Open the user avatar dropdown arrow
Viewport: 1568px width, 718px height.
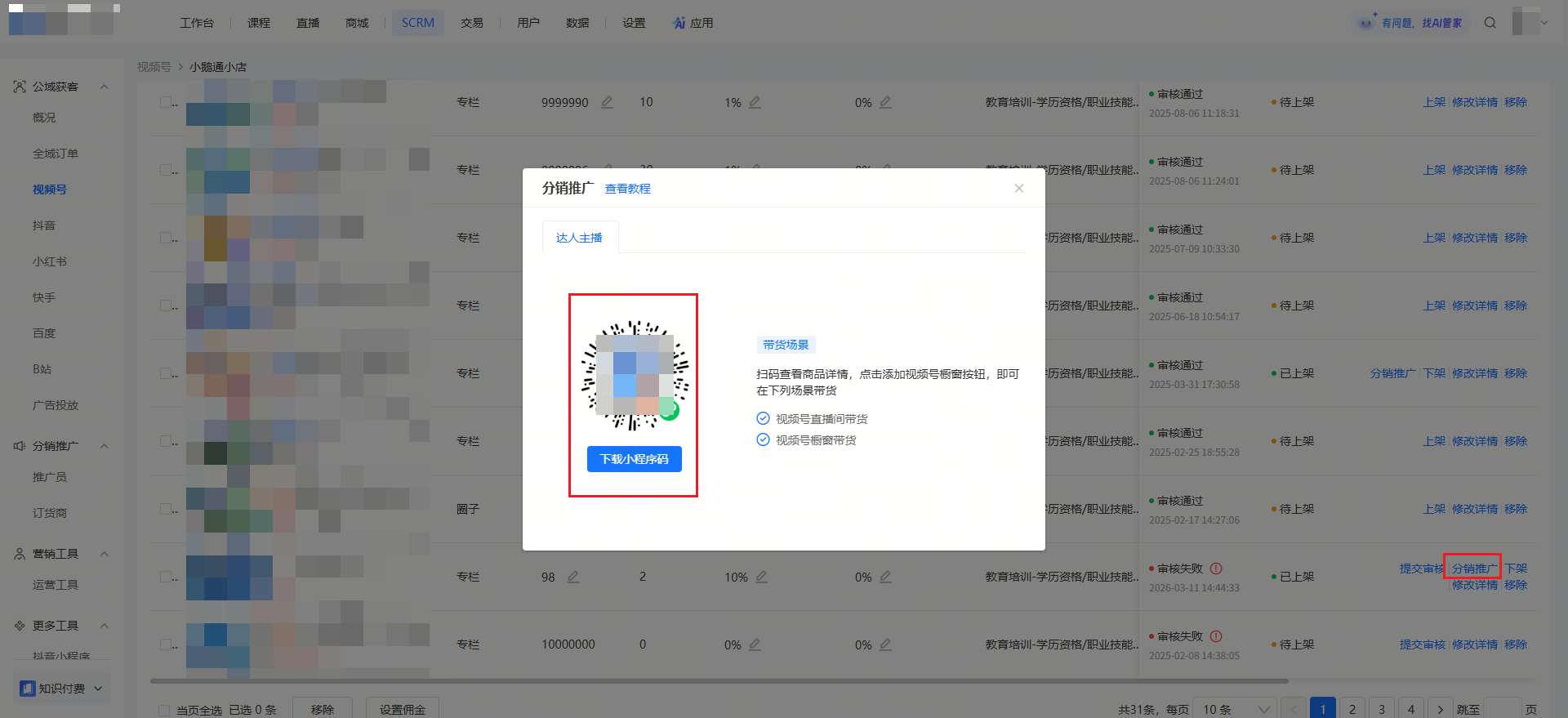coord(1544,23)
